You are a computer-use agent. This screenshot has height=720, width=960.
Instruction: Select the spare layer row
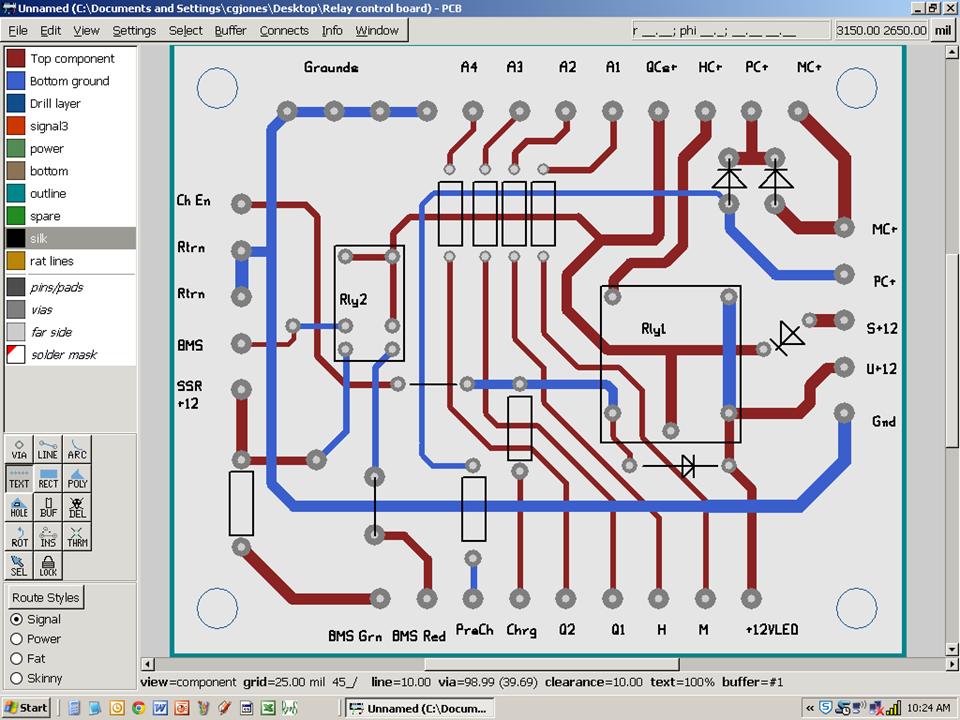70,216
